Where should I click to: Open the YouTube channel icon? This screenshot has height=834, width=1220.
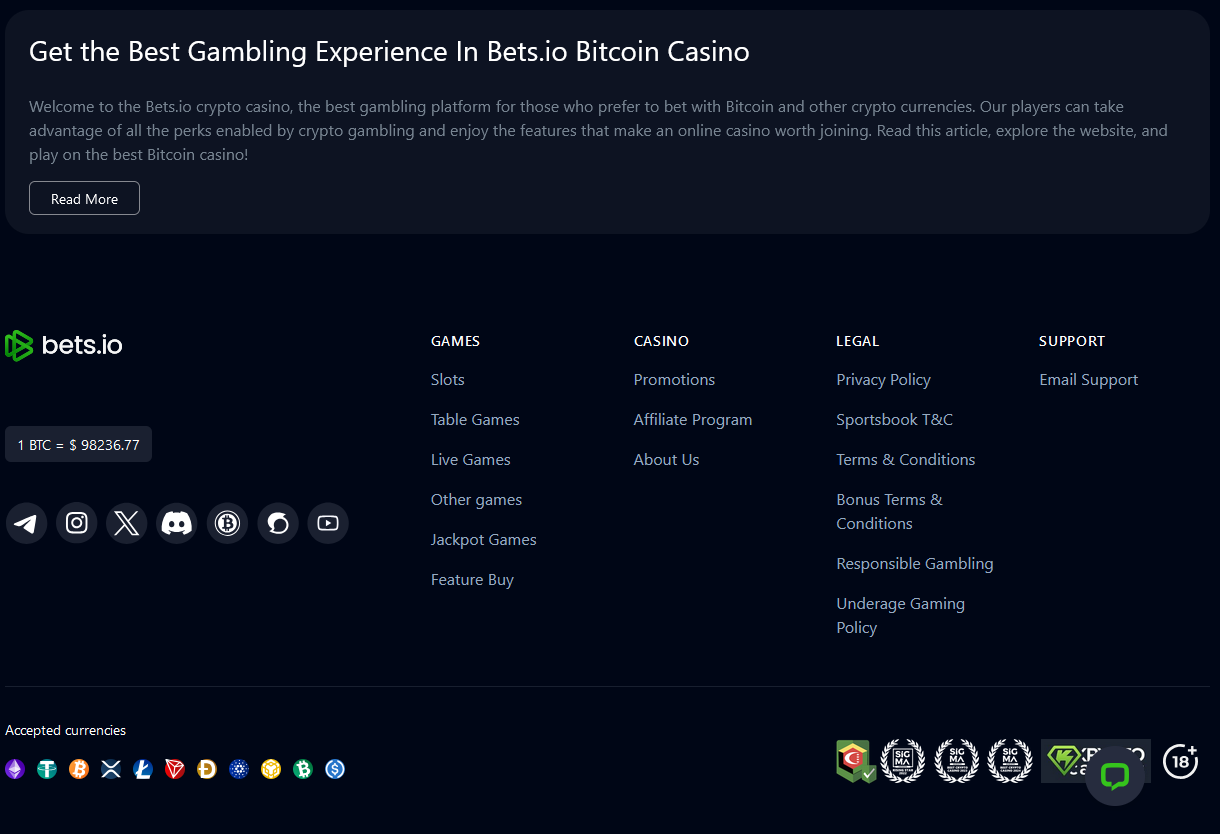[328, 523]
